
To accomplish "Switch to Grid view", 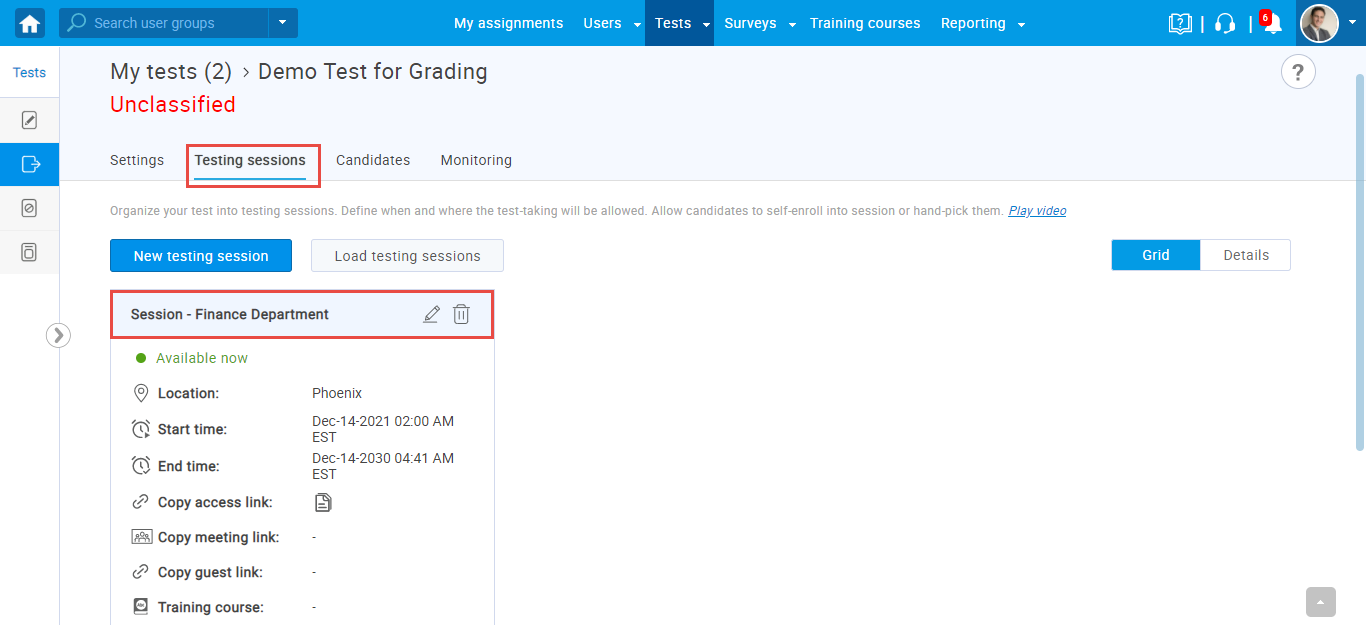I will click(1155, 255).
